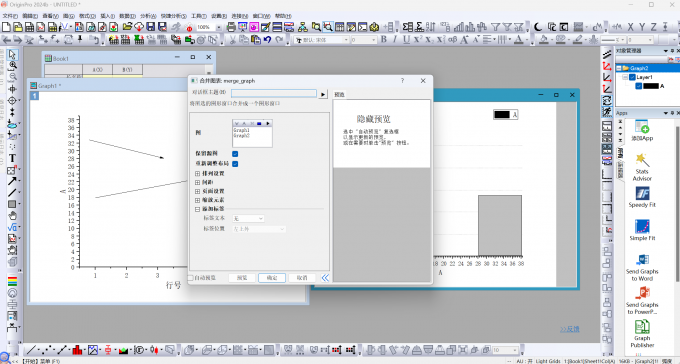The width and height of the screenshot is (680, 364).
Task: Click the Add App icon
Action: [x=642, y=126]
